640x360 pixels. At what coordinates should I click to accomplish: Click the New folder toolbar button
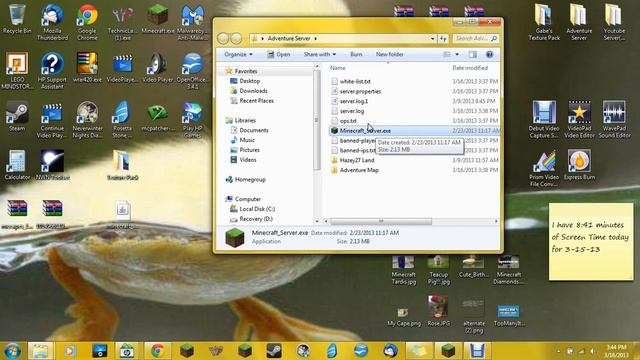pyautogui.click(x=389, y=54)
